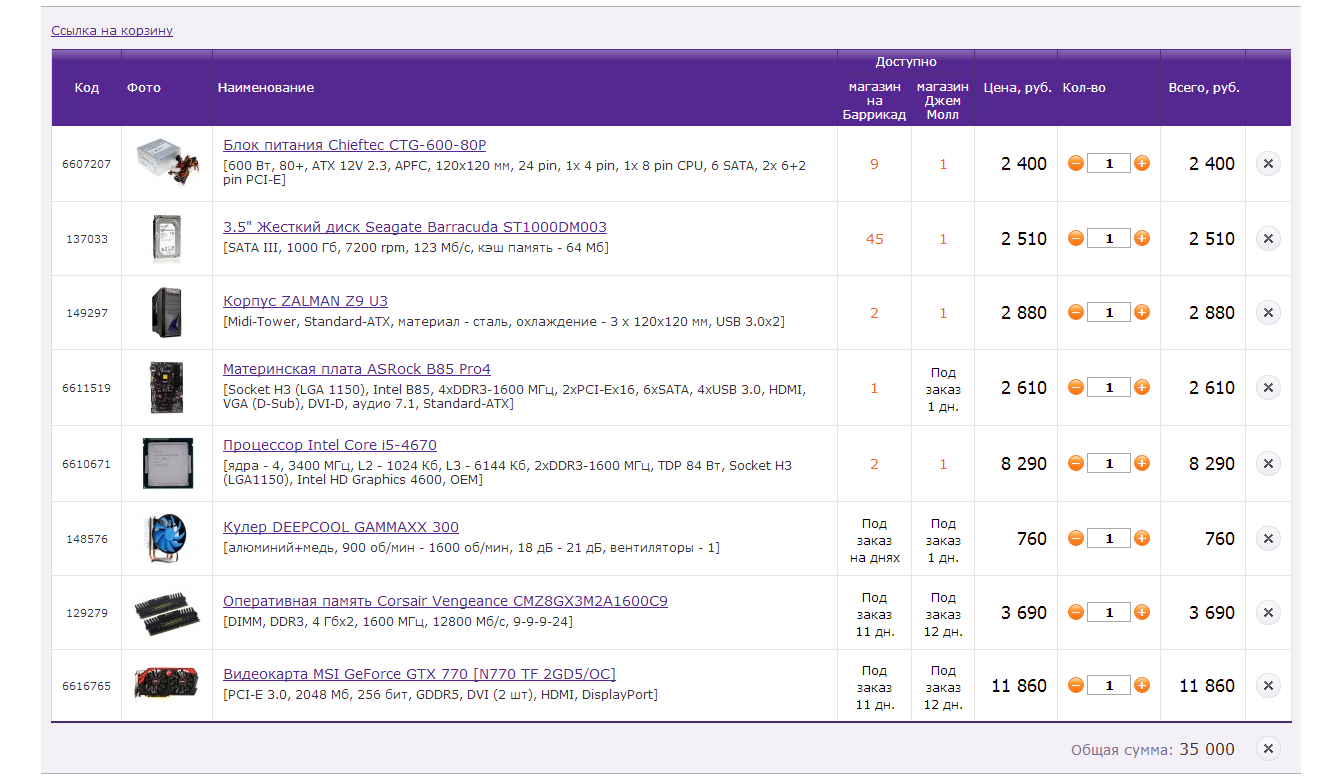Open Материнская плата ASRock B85 Pro4 link
The width and height of the screenshot is (1333, 781).
coord(357,369)
